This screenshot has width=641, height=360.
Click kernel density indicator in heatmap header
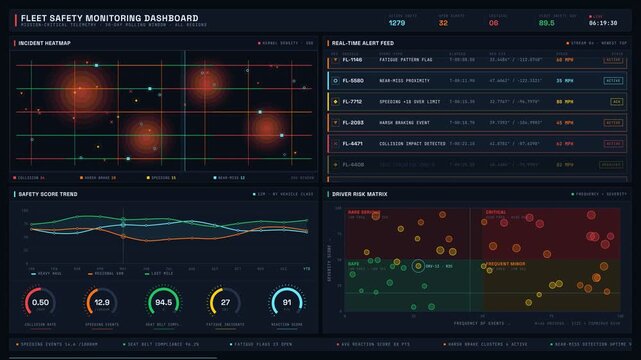(285, 43)
